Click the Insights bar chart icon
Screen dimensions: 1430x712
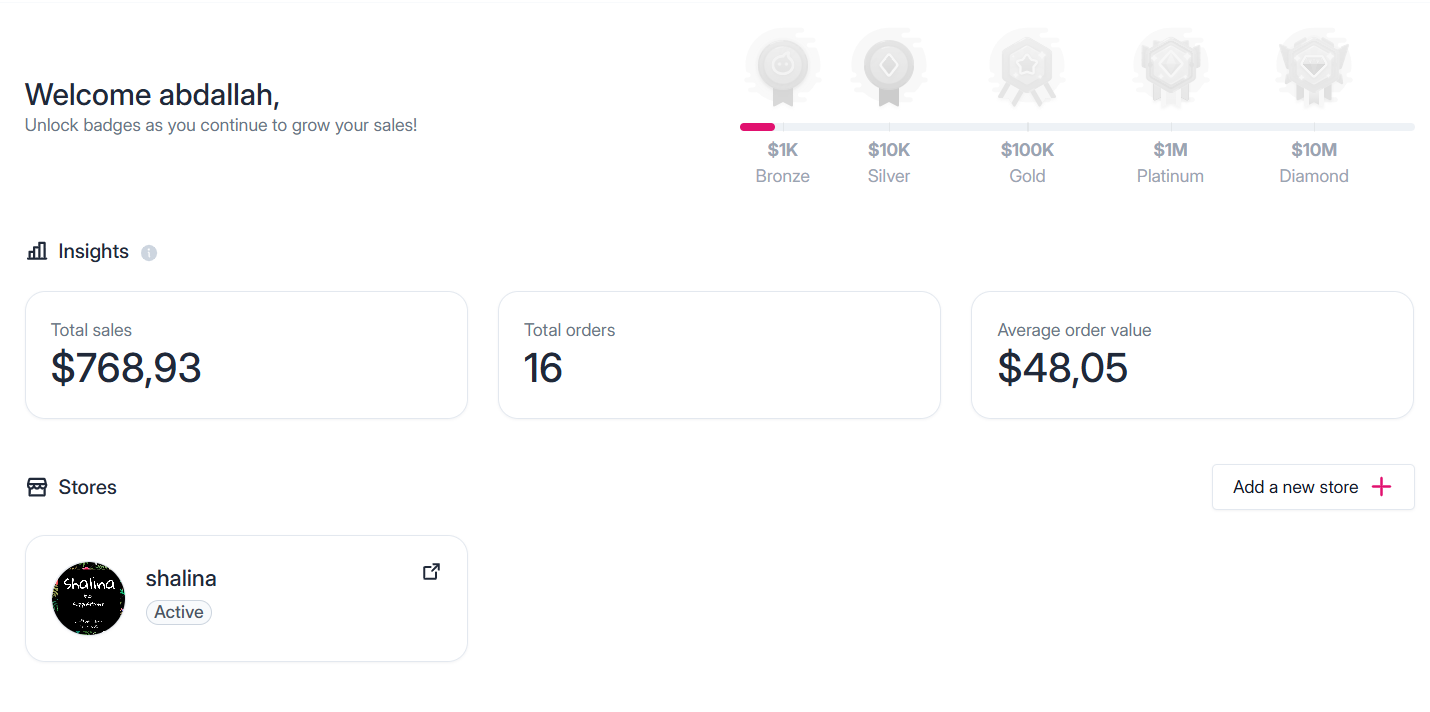pos(37,251)
